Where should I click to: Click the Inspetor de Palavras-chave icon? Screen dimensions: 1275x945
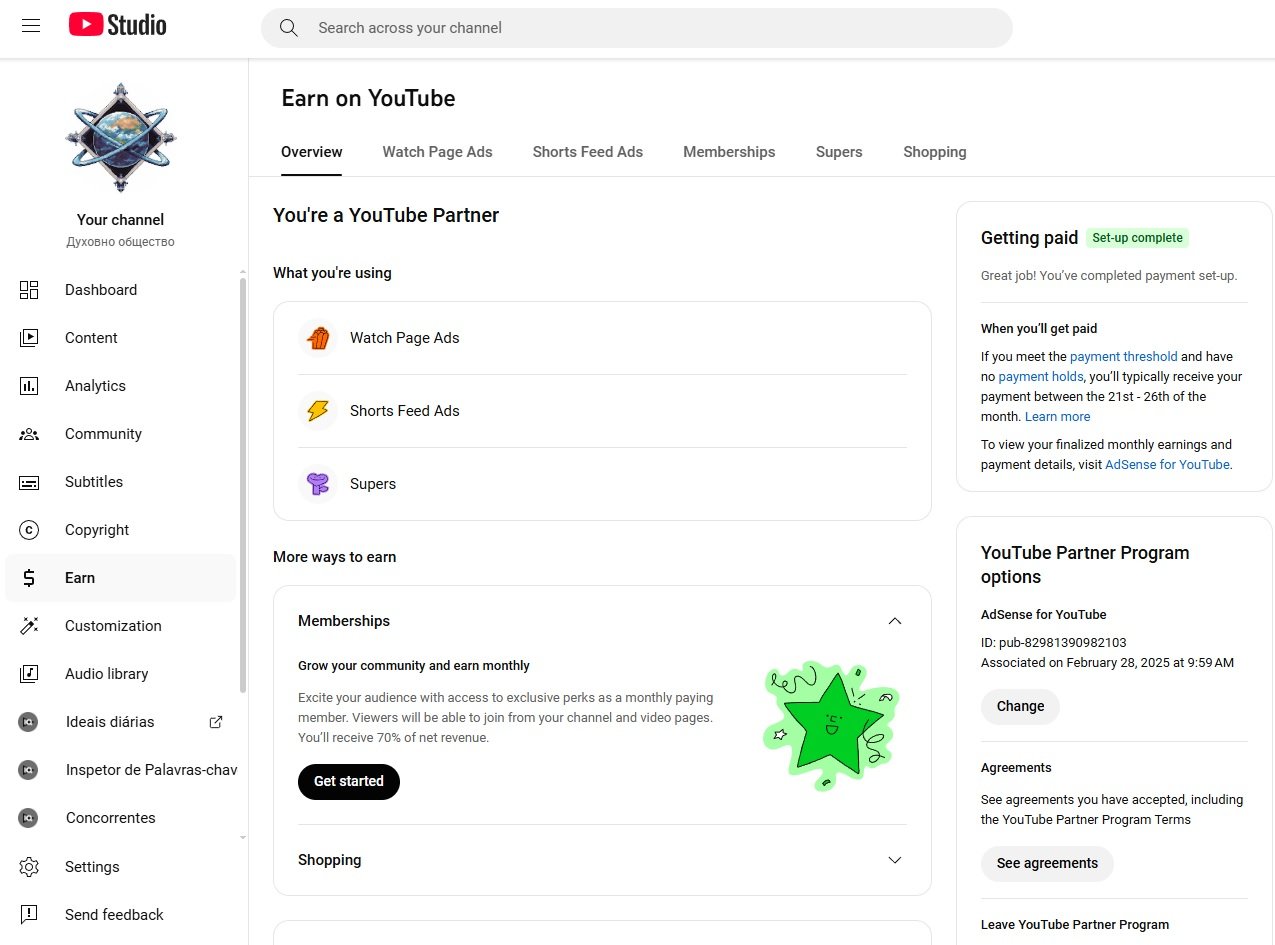coord(28,770)
